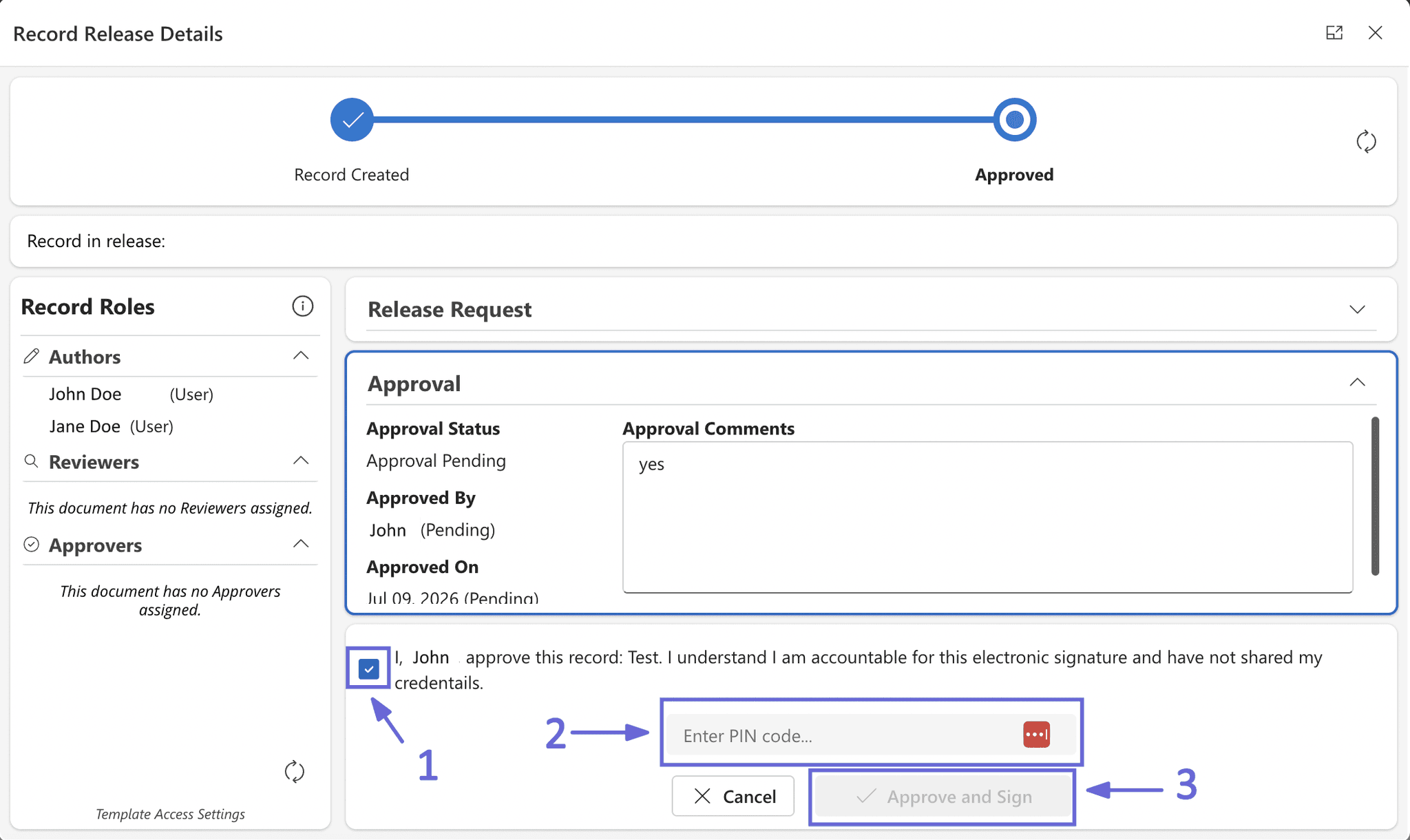Click the Record in release label
The width and height of the screenshot is (1410, 840).
pyautogui.click(x=96, y=241)
